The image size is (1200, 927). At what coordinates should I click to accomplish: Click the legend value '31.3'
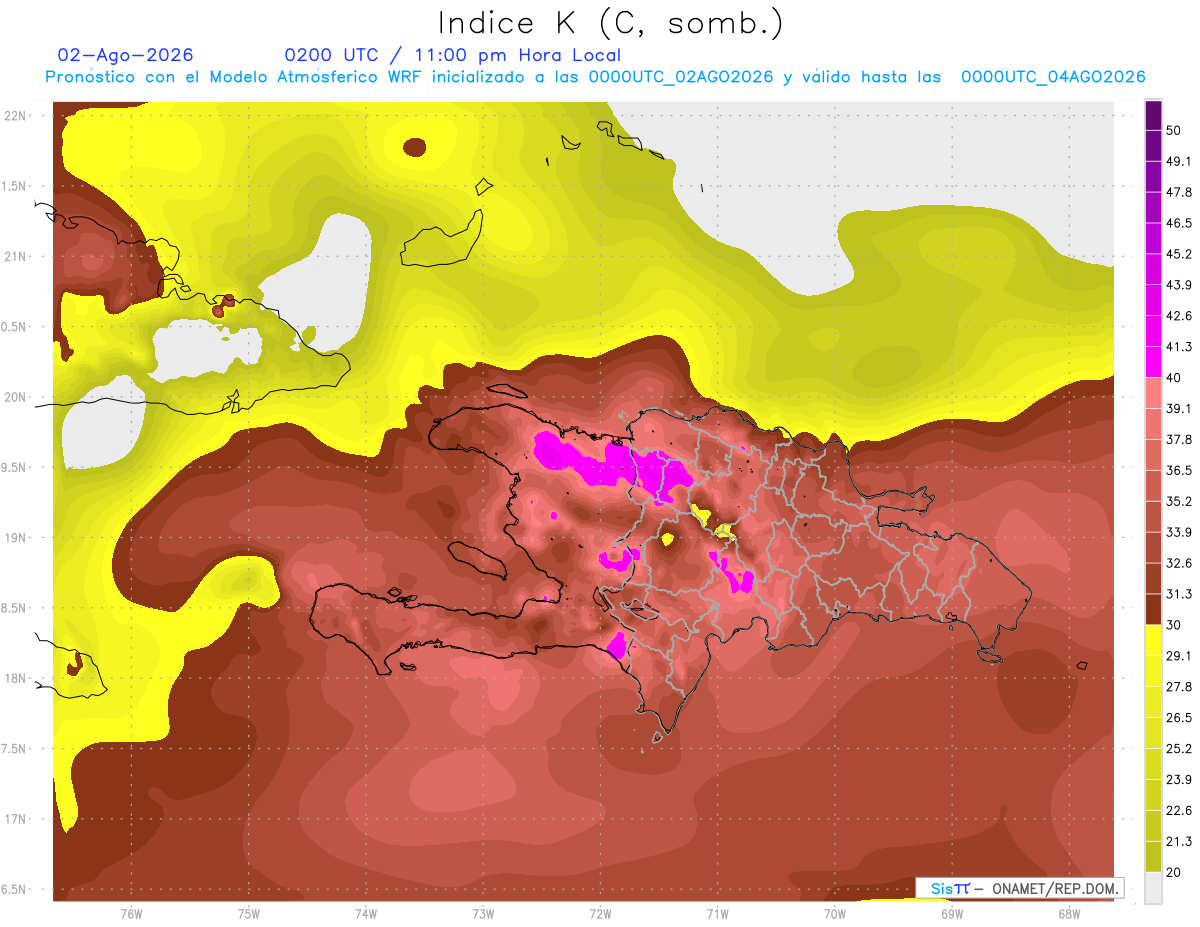[1179, 594]
